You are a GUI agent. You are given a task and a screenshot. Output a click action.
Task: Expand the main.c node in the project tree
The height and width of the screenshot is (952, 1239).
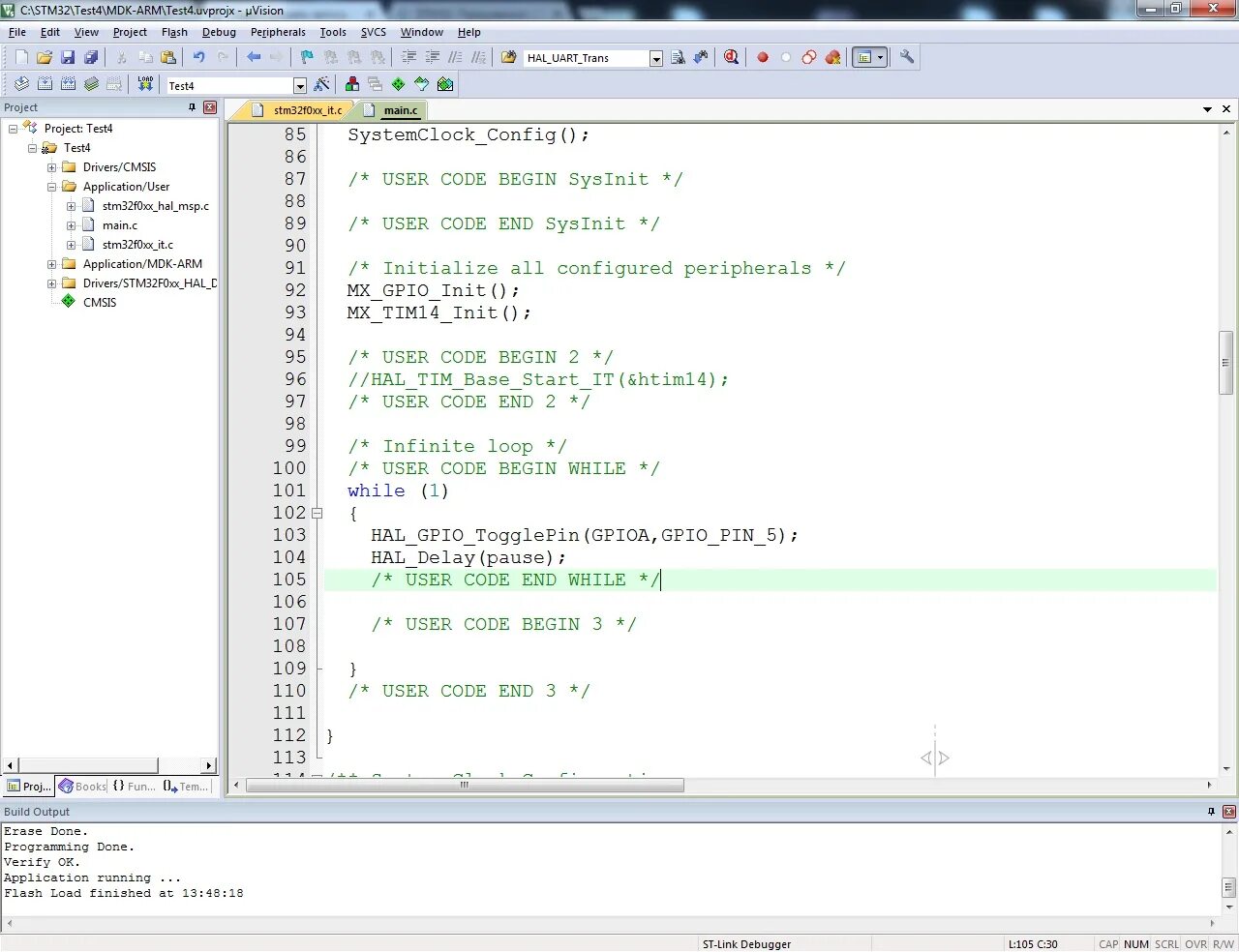point(71,225)
